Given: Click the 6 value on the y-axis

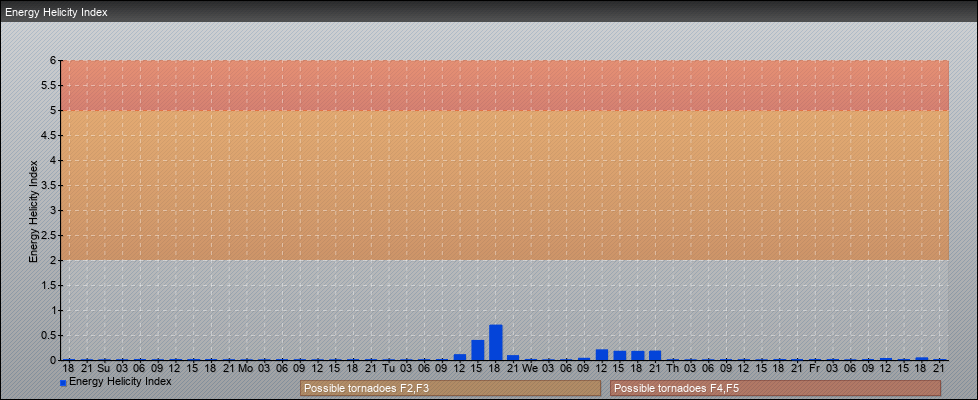Looking at the screenshot, I should point(54,61).
